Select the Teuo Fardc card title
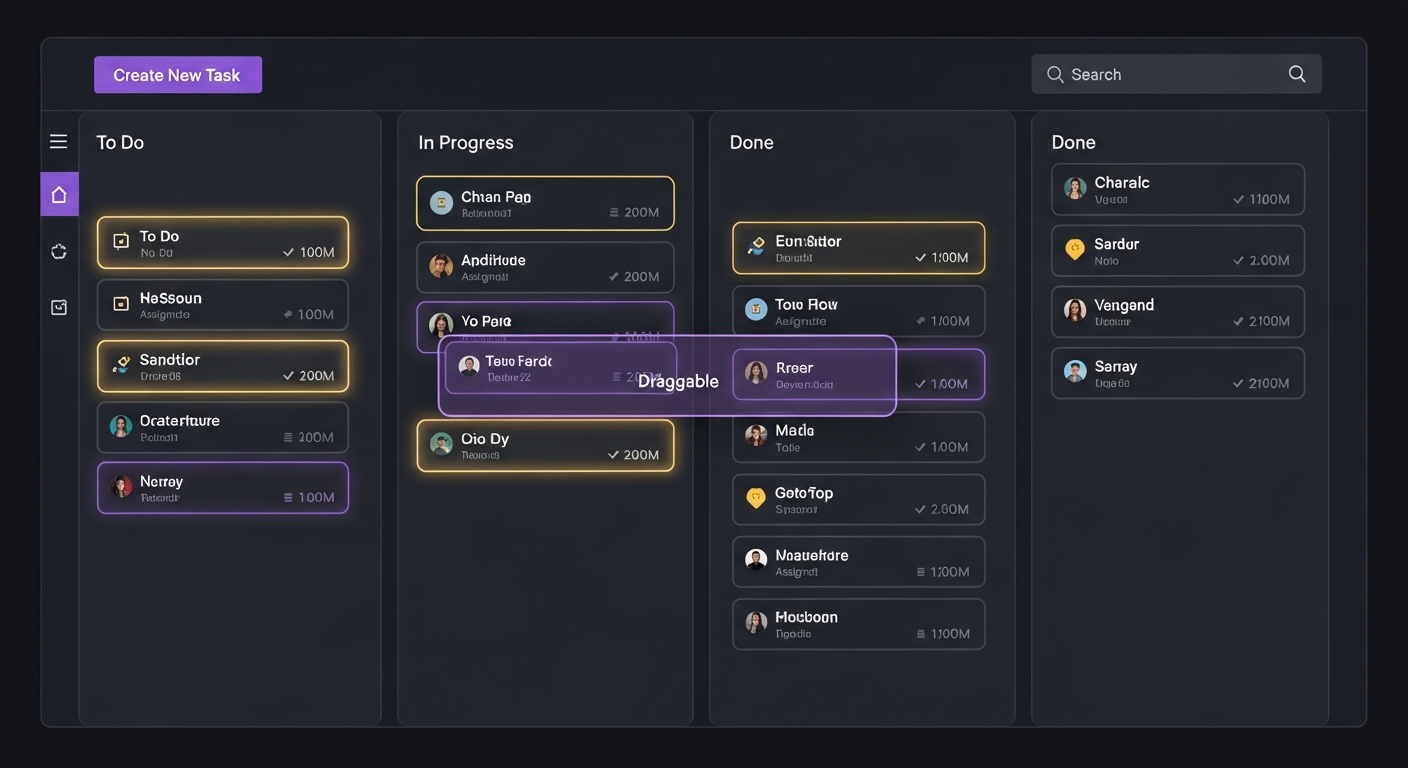The image size is (1408, 768). pos(518,361)
